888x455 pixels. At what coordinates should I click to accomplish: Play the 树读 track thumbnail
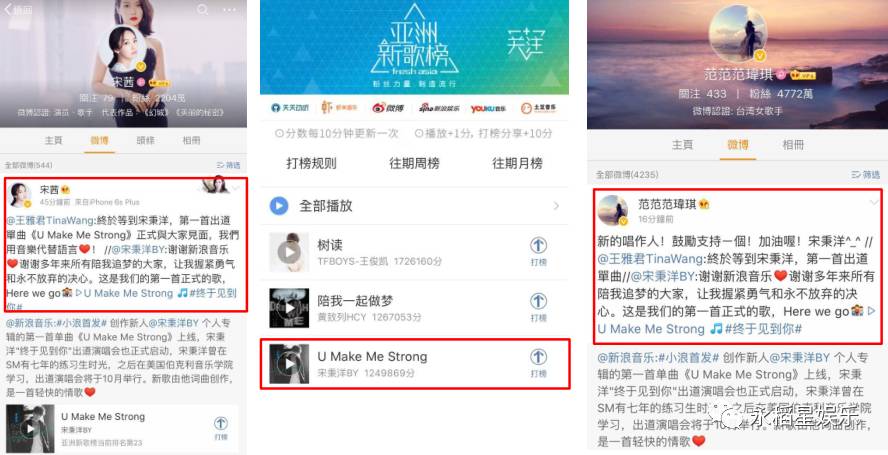(x=289, y=252)
